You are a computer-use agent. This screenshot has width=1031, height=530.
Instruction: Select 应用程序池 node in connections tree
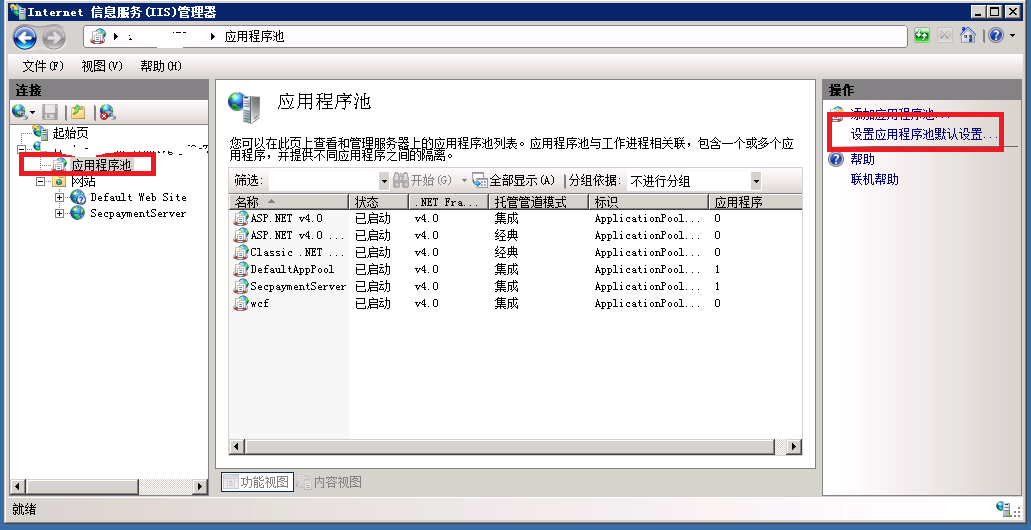101,164
